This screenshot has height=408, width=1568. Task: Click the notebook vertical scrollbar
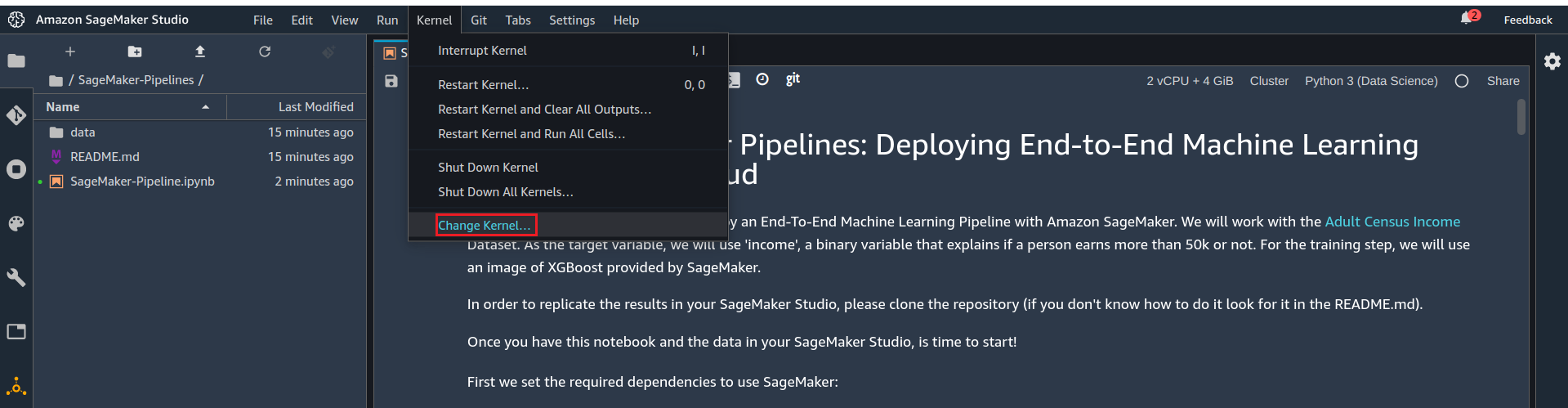tap(1521, 117)
